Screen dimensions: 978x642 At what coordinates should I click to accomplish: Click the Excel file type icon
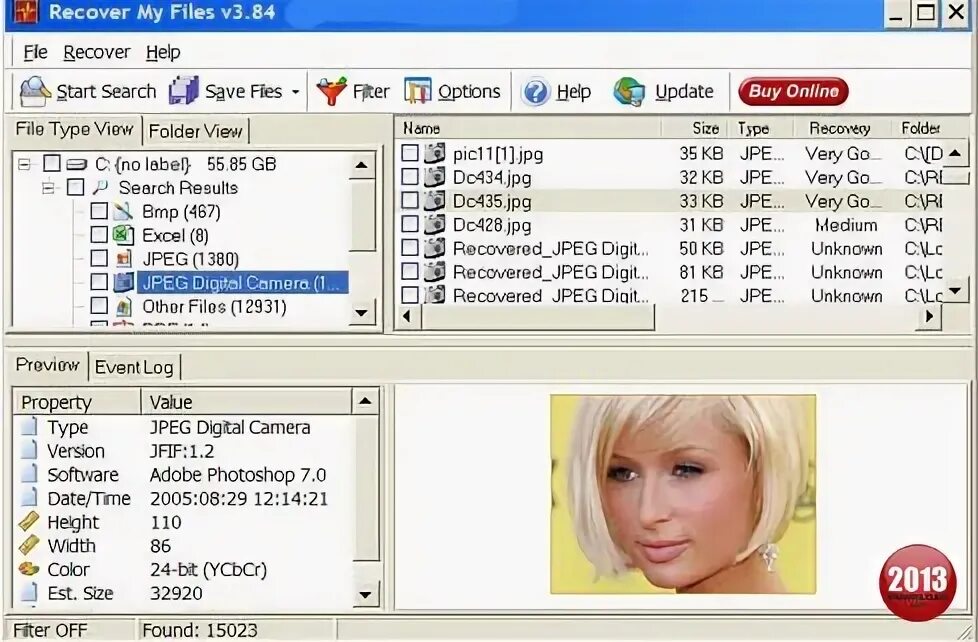tap(123, 235)
